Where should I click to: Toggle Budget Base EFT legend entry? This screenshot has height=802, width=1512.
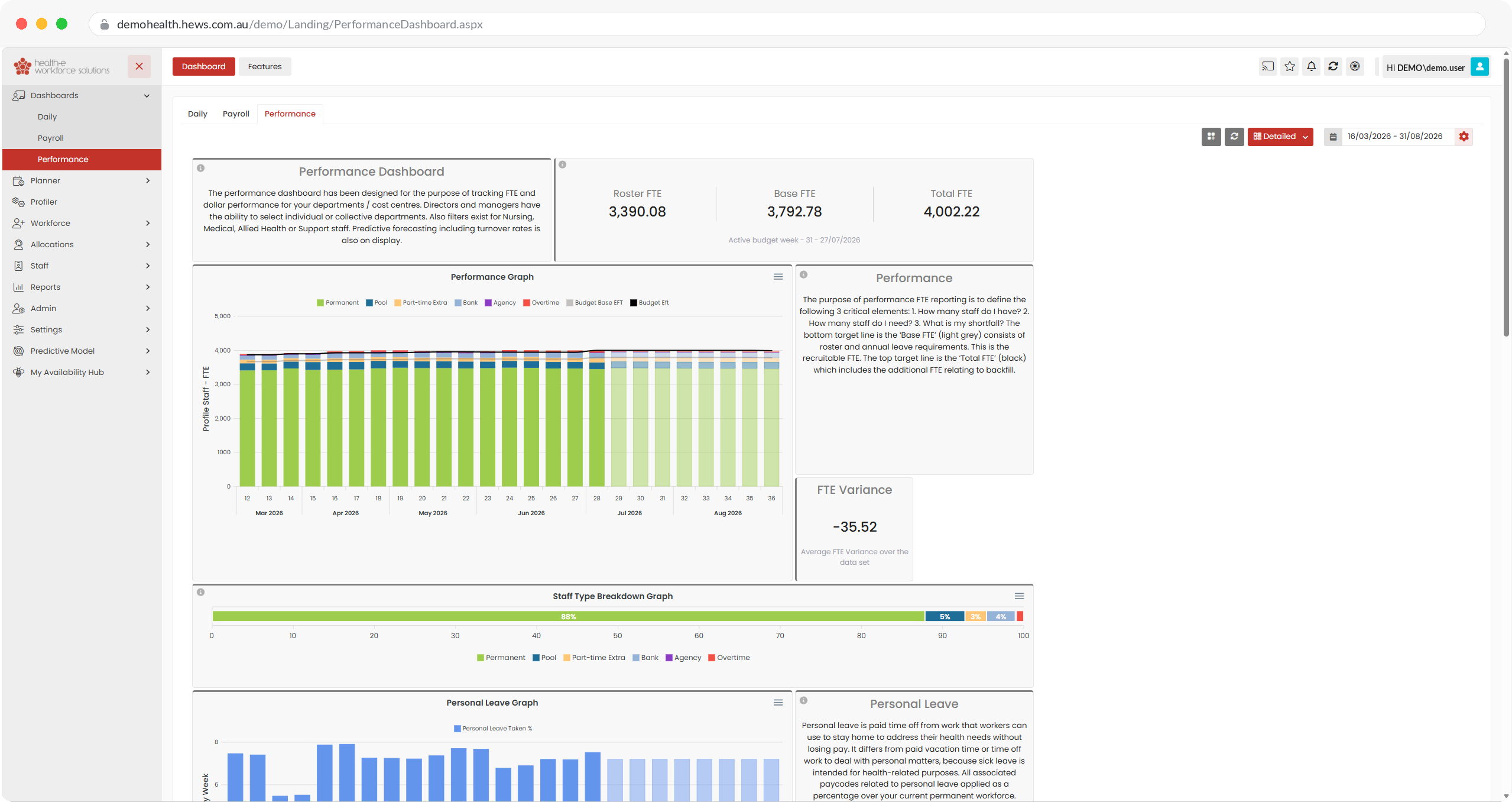tap(594, 303)
